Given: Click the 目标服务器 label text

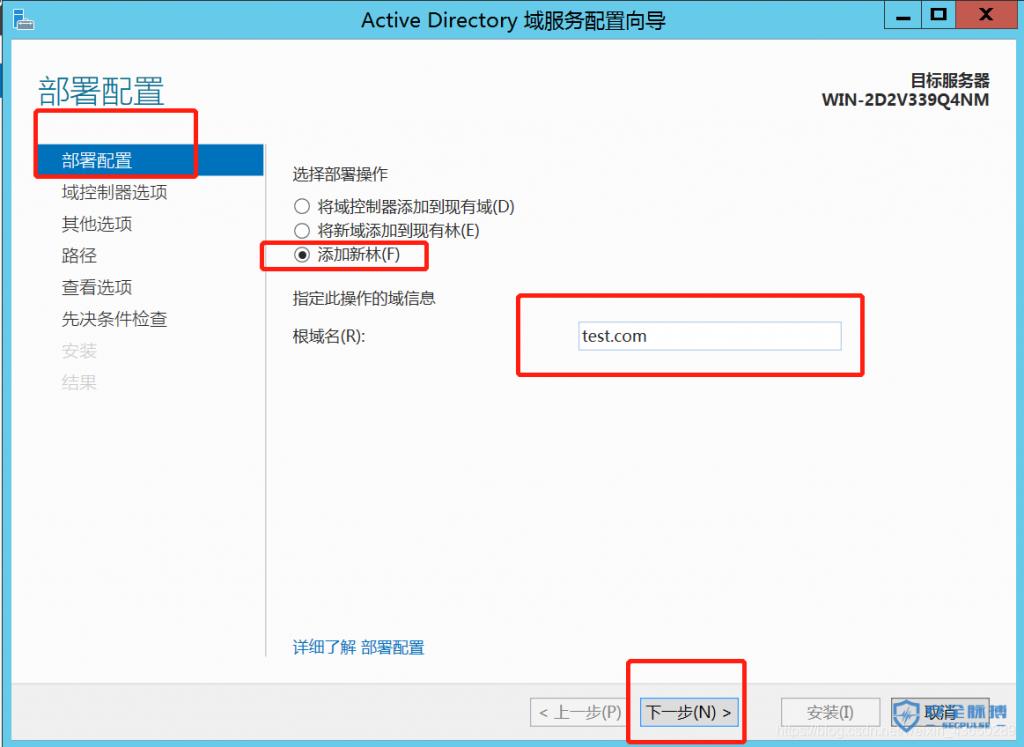Looking at the screenshot, I should click(950, 80).
